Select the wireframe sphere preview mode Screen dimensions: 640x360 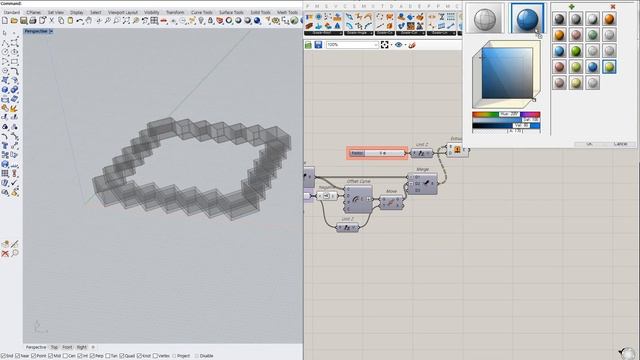(484, 18)
